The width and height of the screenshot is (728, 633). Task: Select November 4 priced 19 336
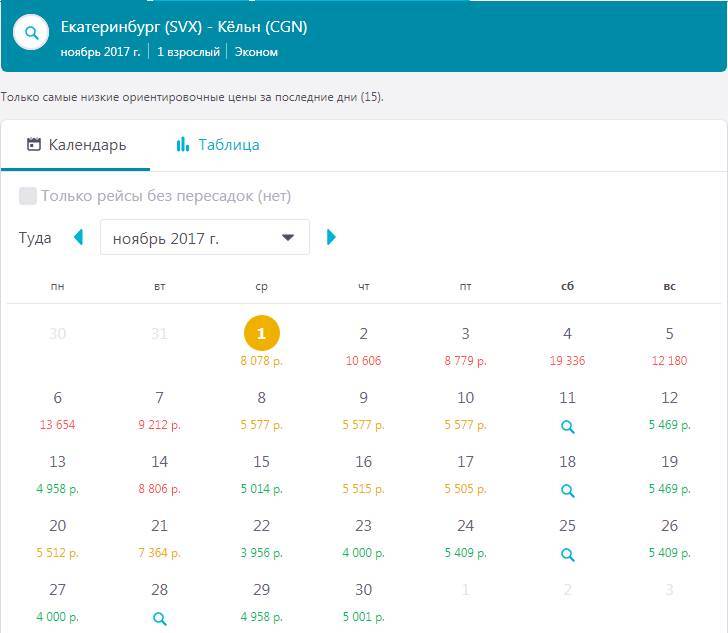[x=567, y=343]
